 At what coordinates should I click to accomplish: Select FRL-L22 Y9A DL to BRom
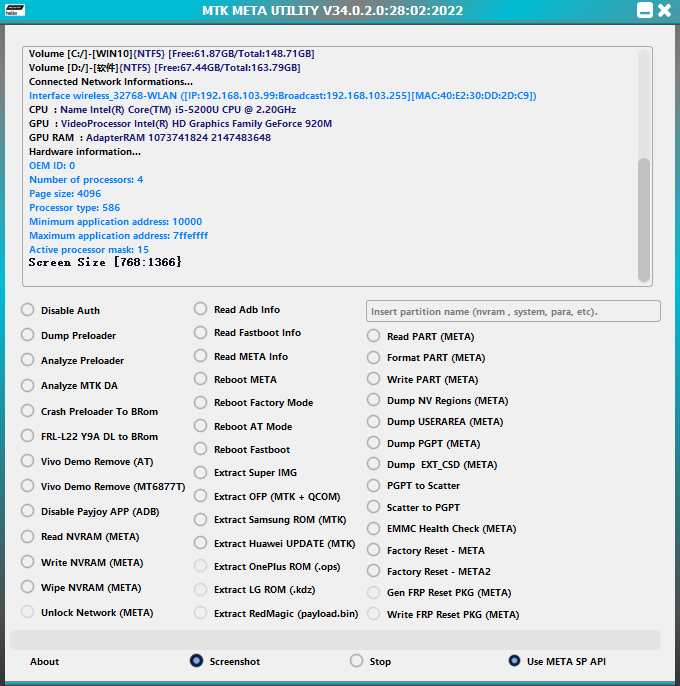pos(28,436)
